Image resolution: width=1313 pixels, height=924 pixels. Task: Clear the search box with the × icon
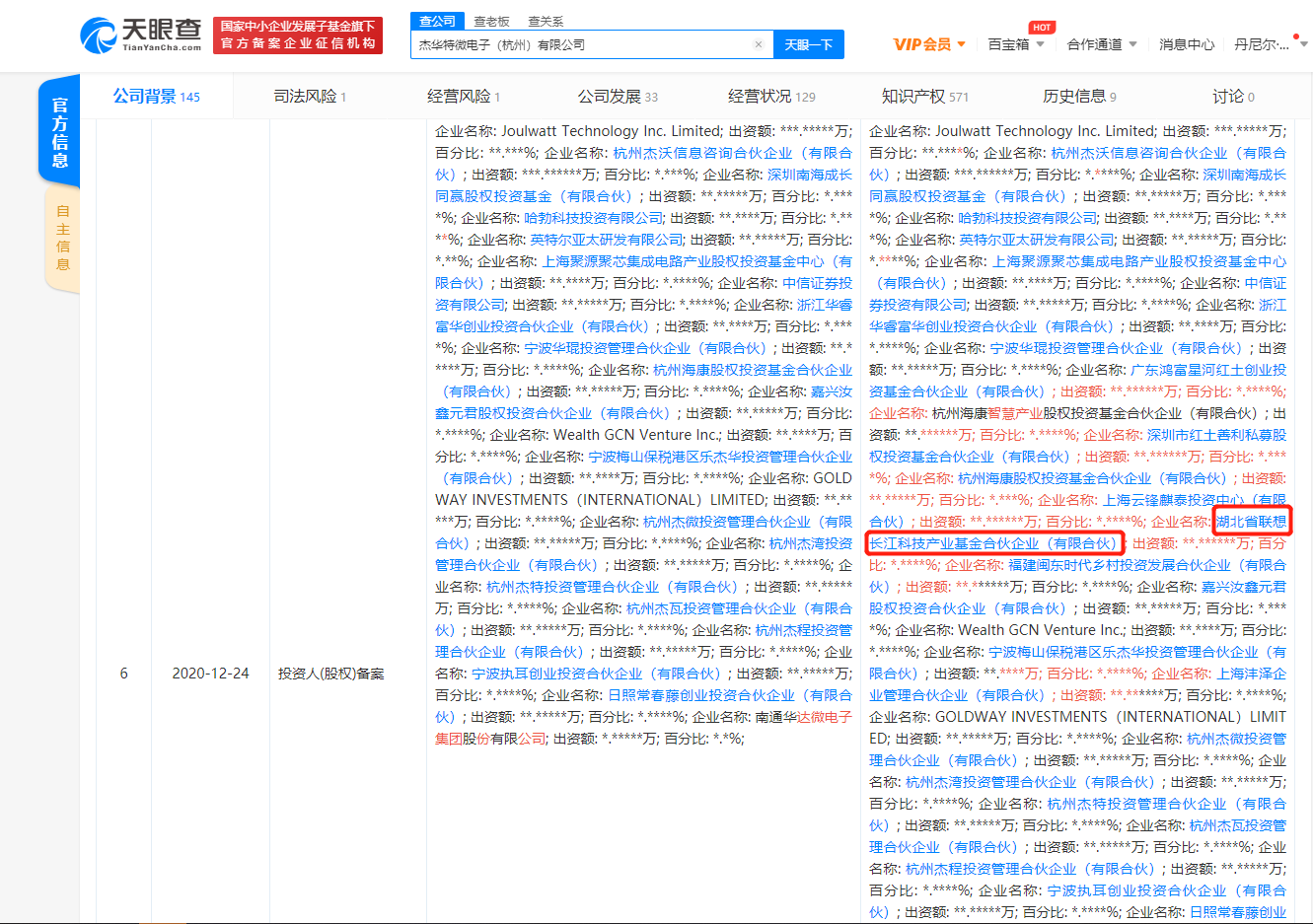point(758,44)
